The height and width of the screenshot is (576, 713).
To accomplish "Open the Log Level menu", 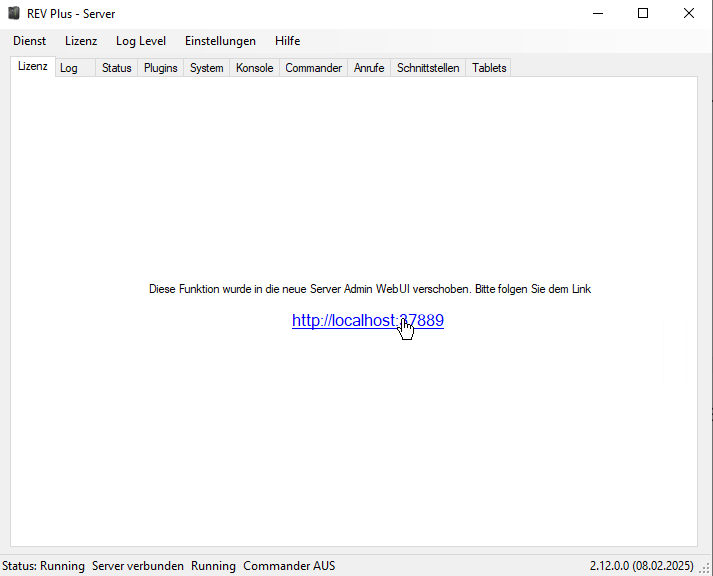I will click(x=141, y=41).
